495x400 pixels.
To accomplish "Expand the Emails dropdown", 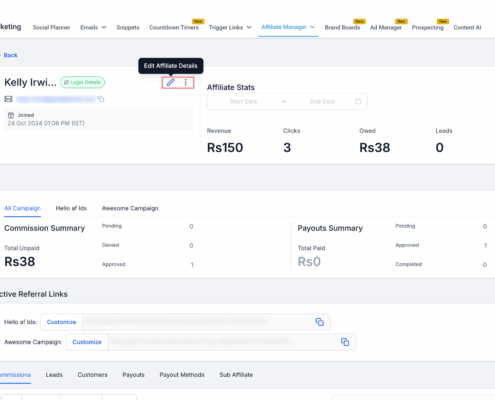I will click(93, 27).
